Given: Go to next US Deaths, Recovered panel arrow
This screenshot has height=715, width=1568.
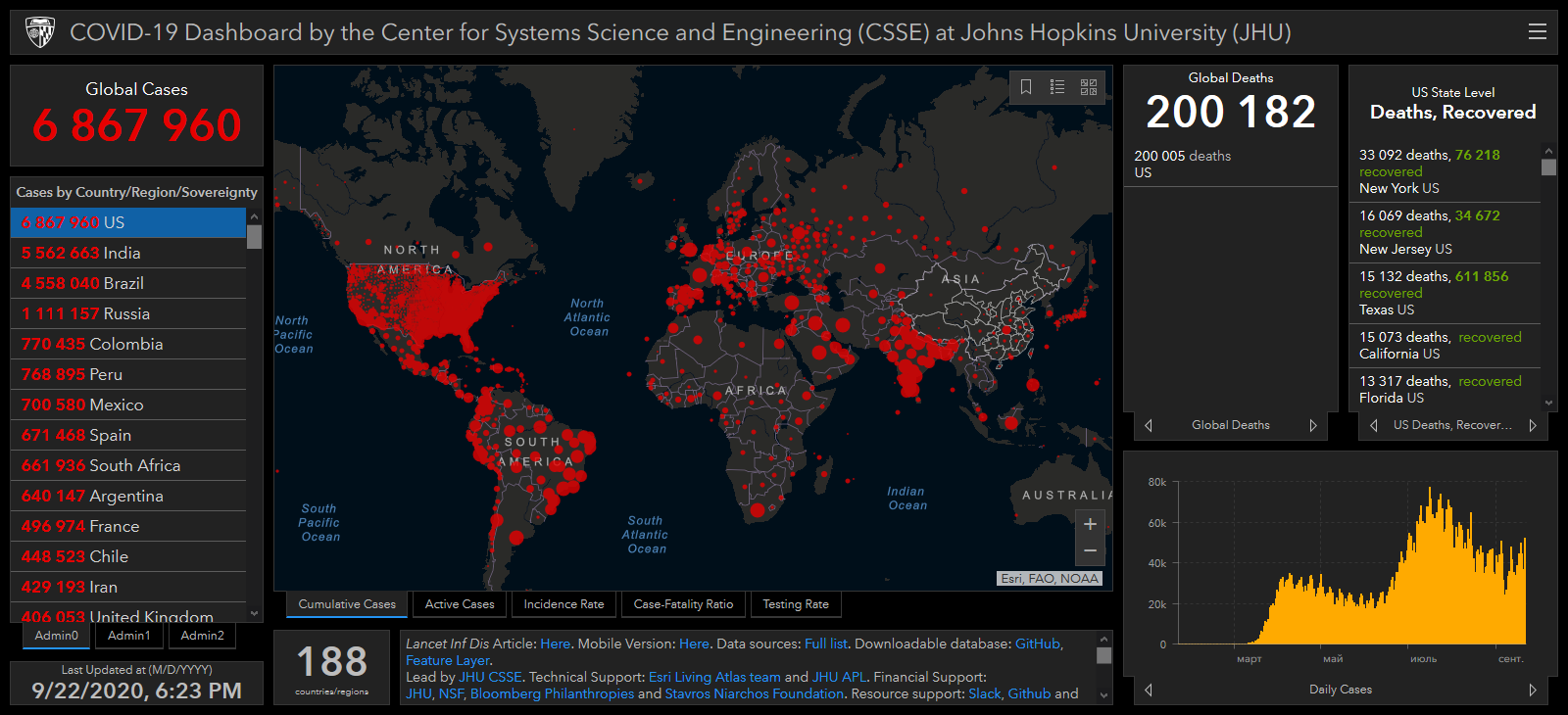Looking at the screenshot, I should tap(1533, 425).
